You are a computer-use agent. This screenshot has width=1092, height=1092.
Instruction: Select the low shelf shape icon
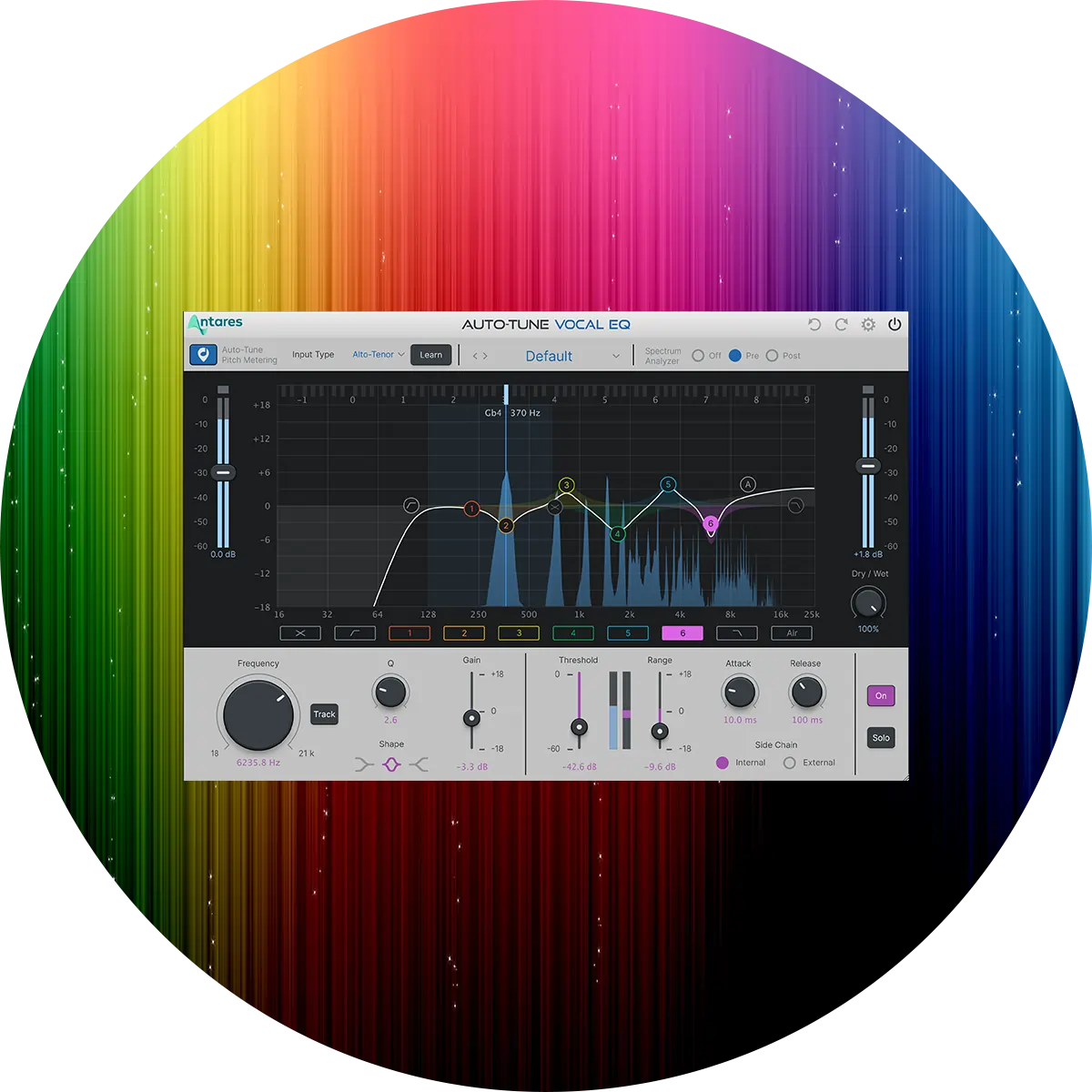click(365, 765)
